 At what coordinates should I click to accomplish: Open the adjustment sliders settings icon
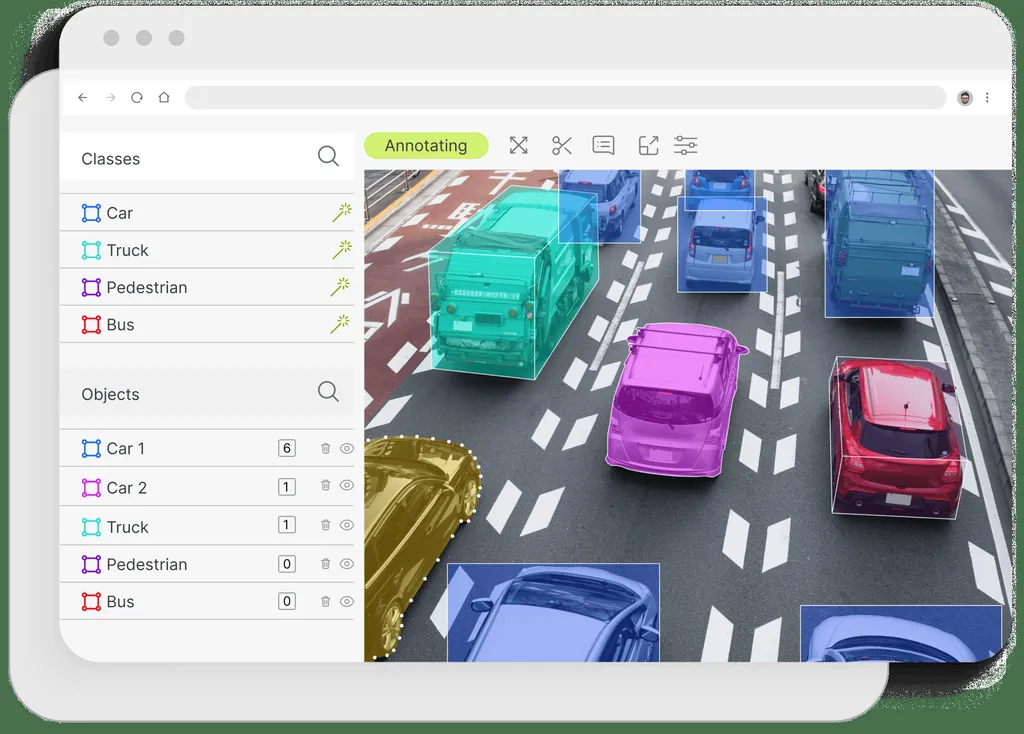[686, 145]
